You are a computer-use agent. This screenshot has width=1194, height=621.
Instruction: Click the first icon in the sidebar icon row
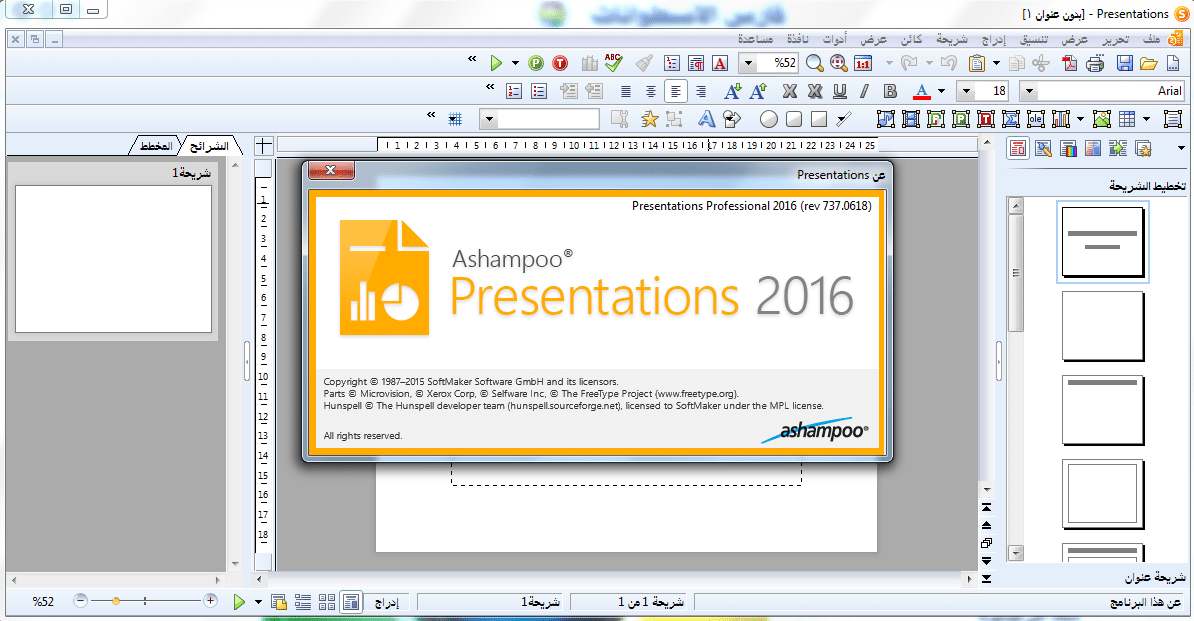point(1018,148)
